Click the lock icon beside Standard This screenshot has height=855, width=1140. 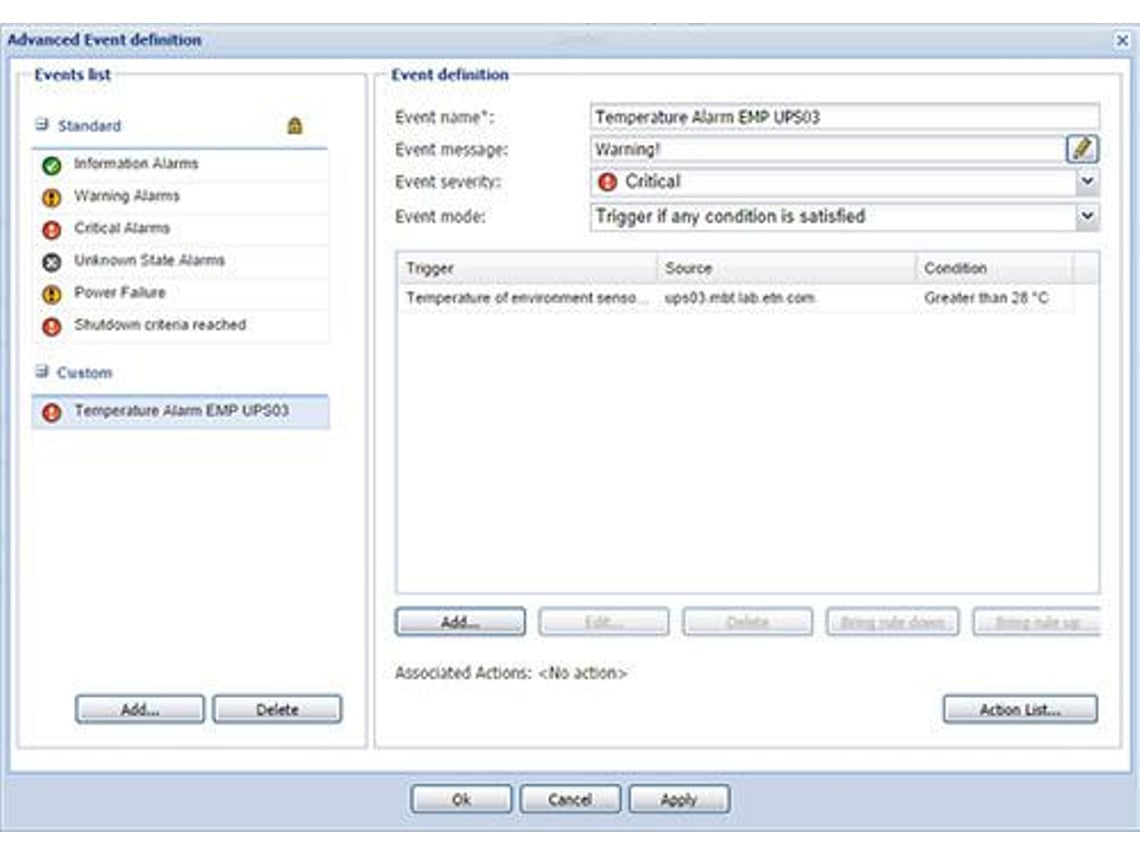294,126
